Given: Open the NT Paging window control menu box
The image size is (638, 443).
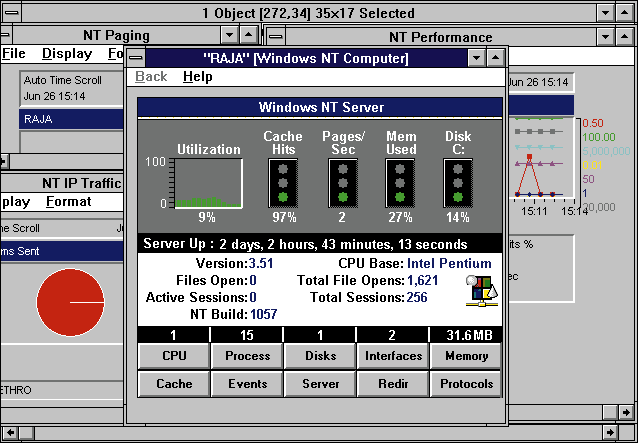Looking at the screenshot, I should (x=6, y=35).
